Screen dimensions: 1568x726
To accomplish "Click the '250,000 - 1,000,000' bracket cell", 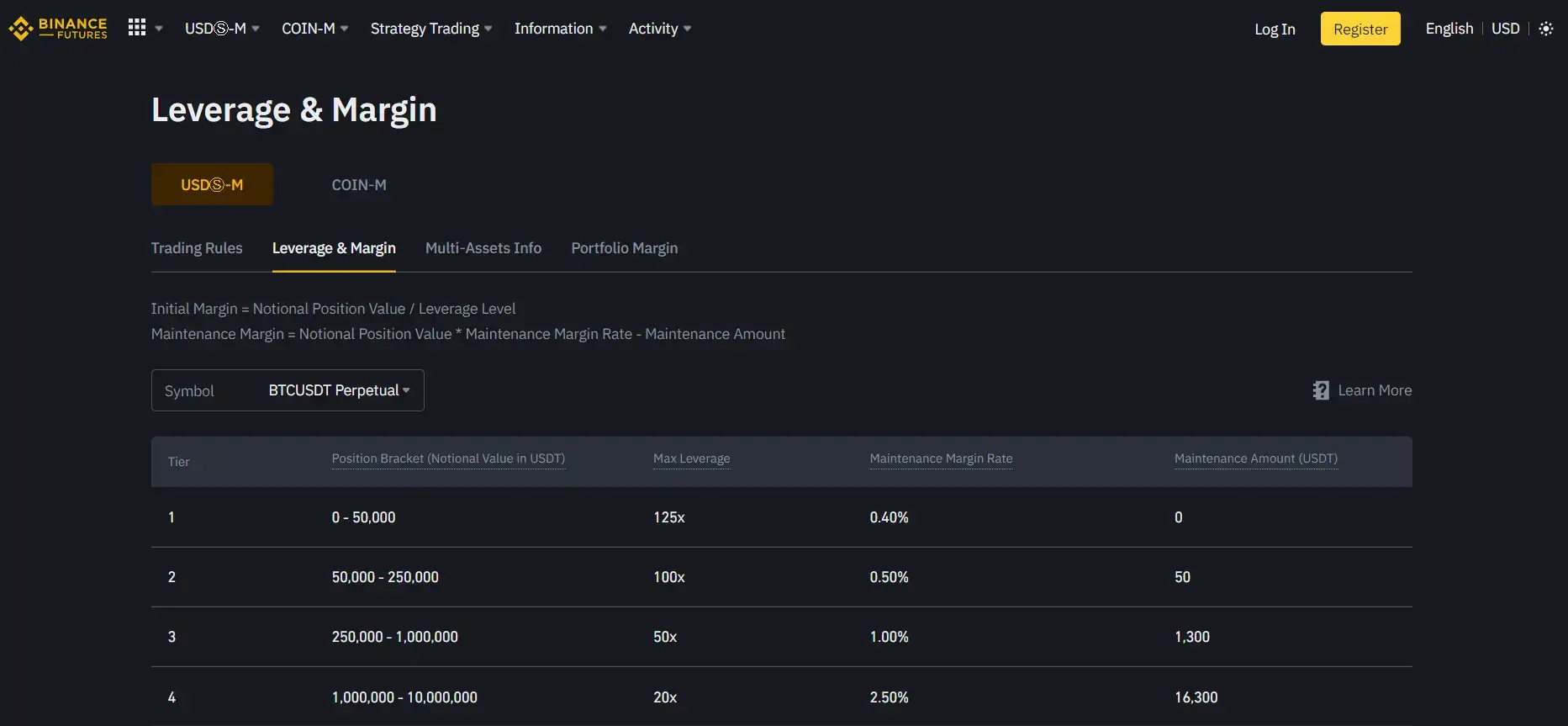I will coord(395,637).
